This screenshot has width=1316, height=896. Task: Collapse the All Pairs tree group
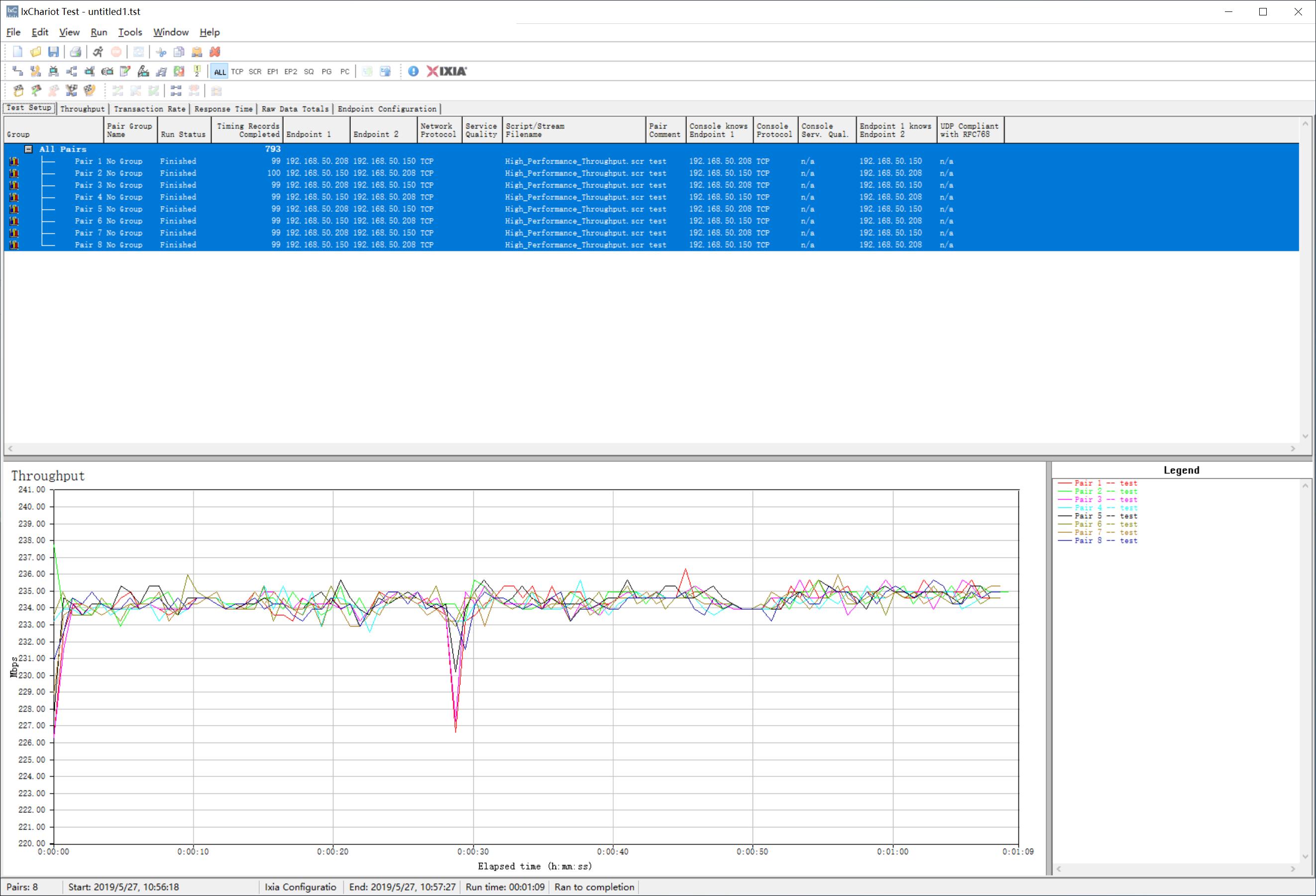(28, 149)
